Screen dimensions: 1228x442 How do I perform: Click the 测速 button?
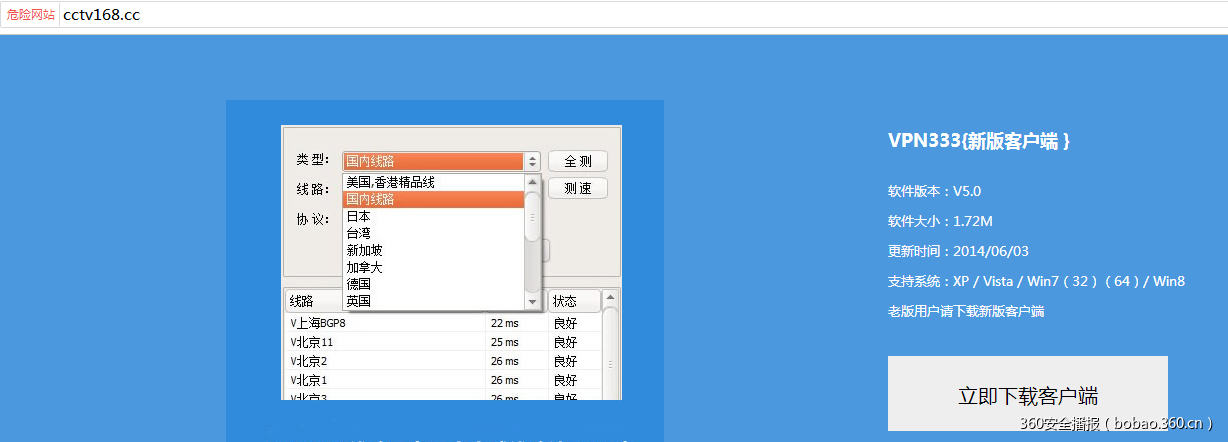[578, 189]
